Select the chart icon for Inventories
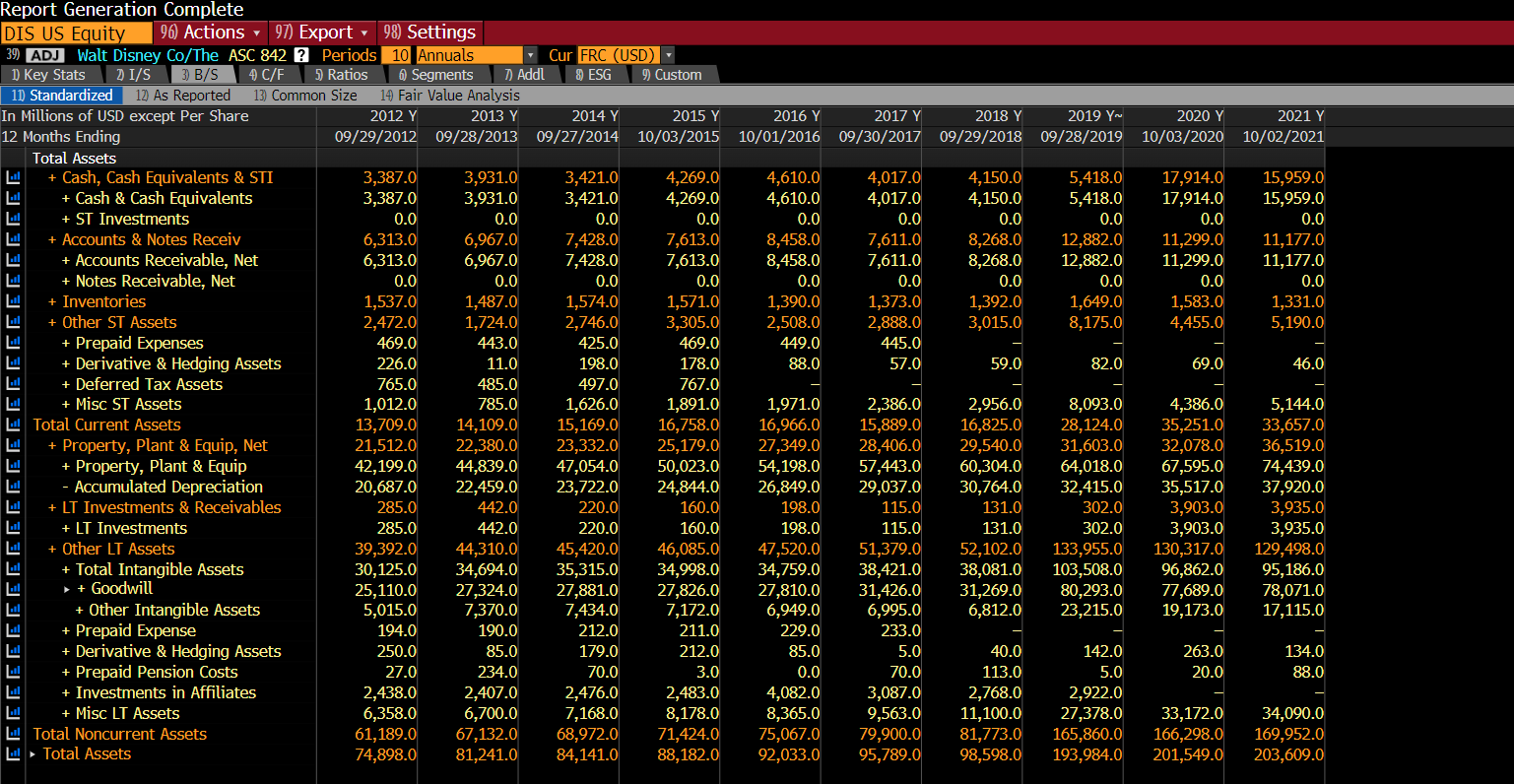The width and height of the screenshot is (1514, 784). (13, 301)
